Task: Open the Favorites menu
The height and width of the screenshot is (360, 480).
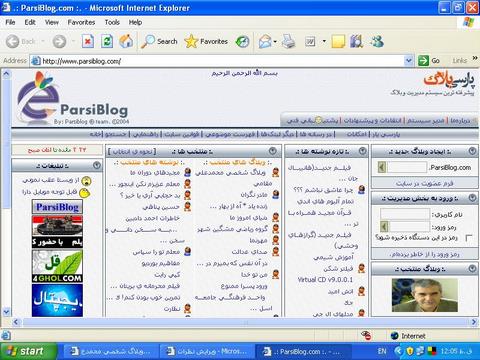Action: (x=81, y=22)
